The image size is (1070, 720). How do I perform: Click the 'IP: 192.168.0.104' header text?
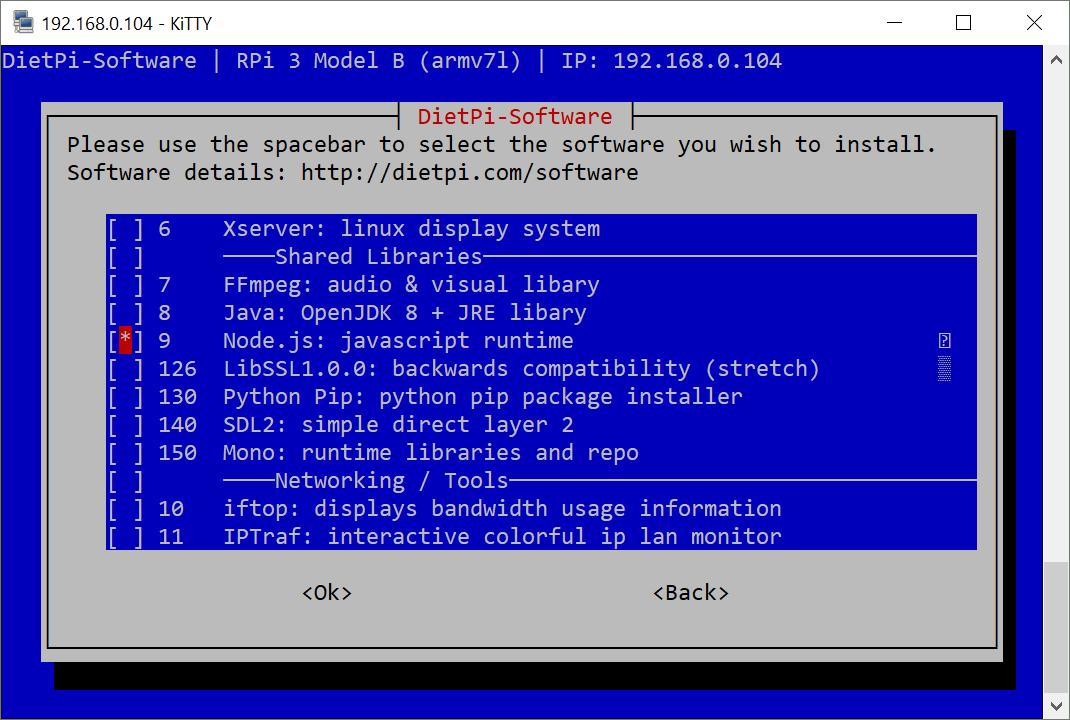click(671, 61)
